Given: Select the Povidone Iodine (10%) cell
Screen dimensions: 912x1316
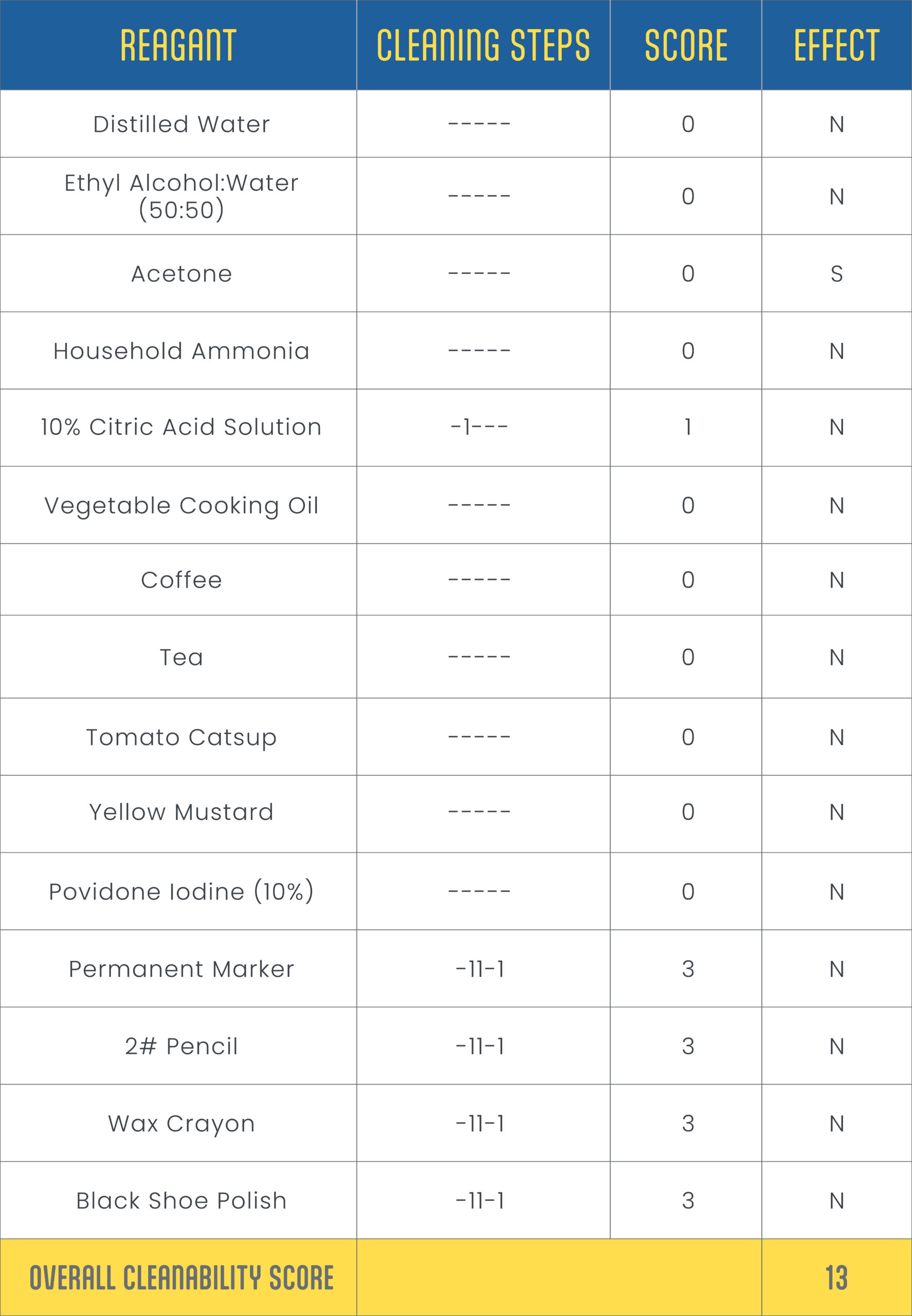Looking at the screenshot, I should (x=181, y=892).
